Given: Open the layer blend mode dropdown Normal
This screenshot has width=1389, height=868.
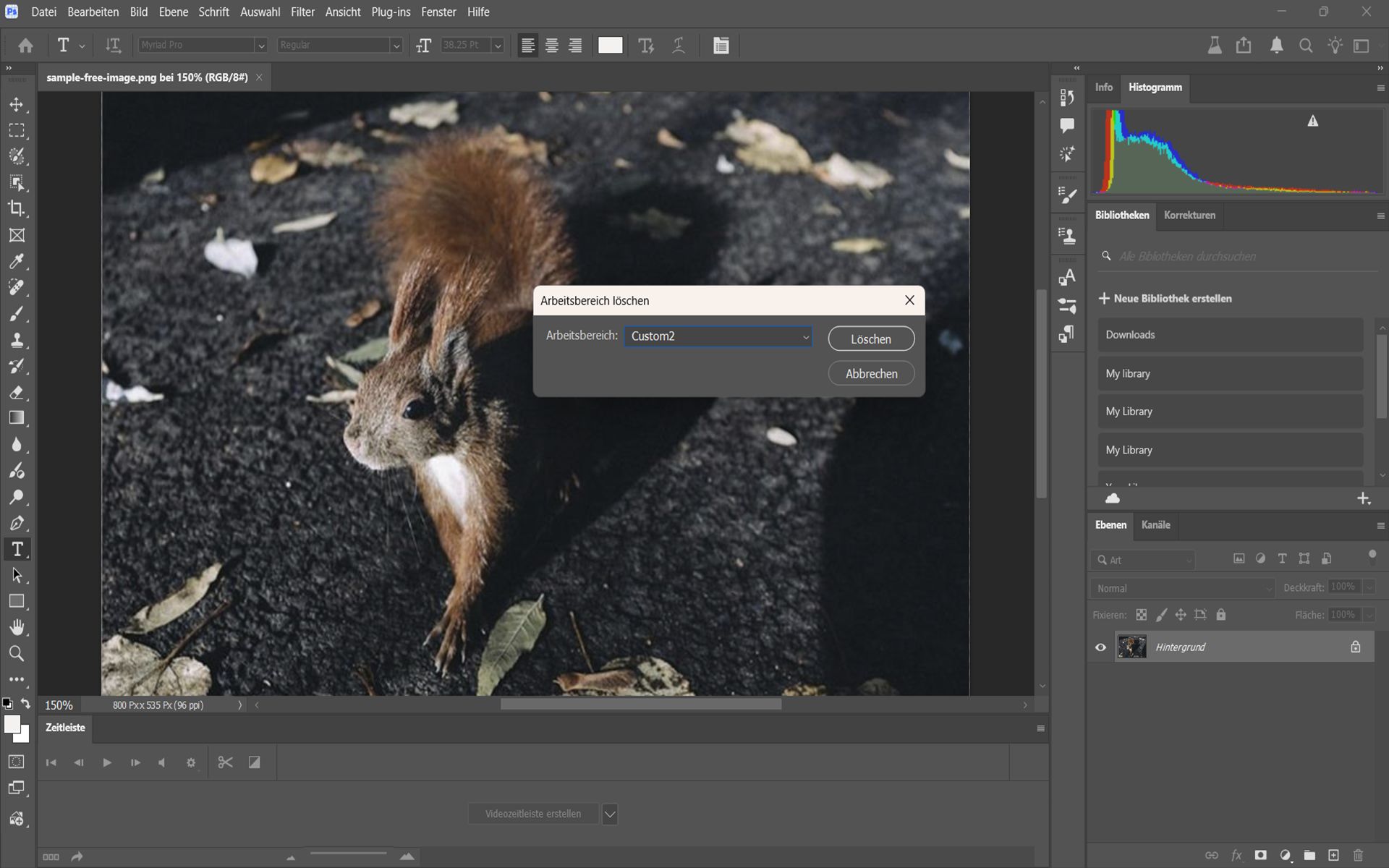Looking at the screenshot, I should click(x=1182, y=588).
